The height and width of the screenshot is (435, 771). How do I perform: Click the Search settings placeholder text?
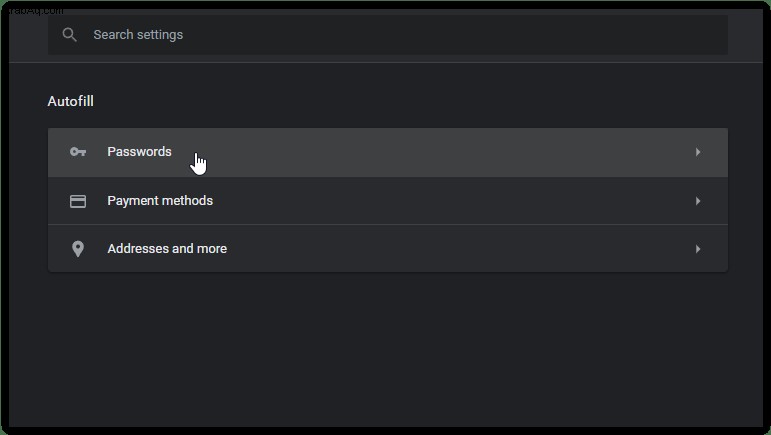(138, 35)
